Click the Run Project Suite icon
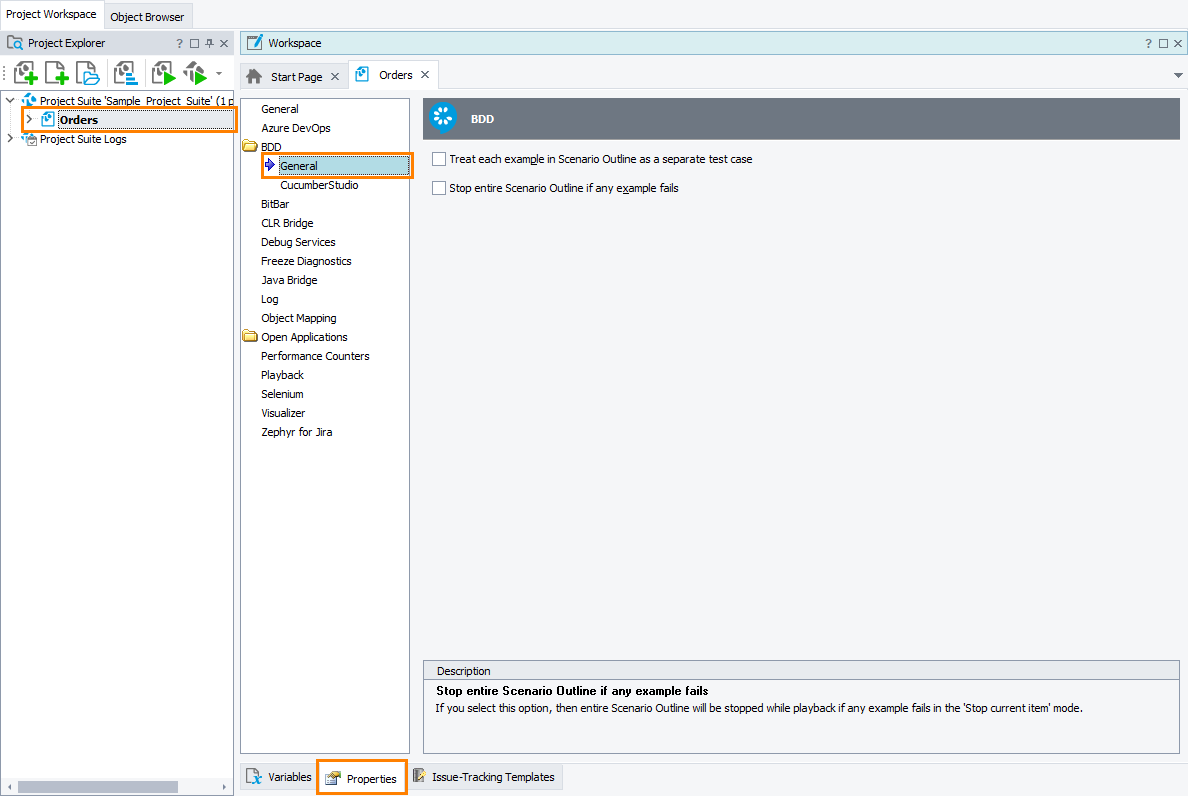This screenshot has height=796, width=1188. (x=194, y=72)
